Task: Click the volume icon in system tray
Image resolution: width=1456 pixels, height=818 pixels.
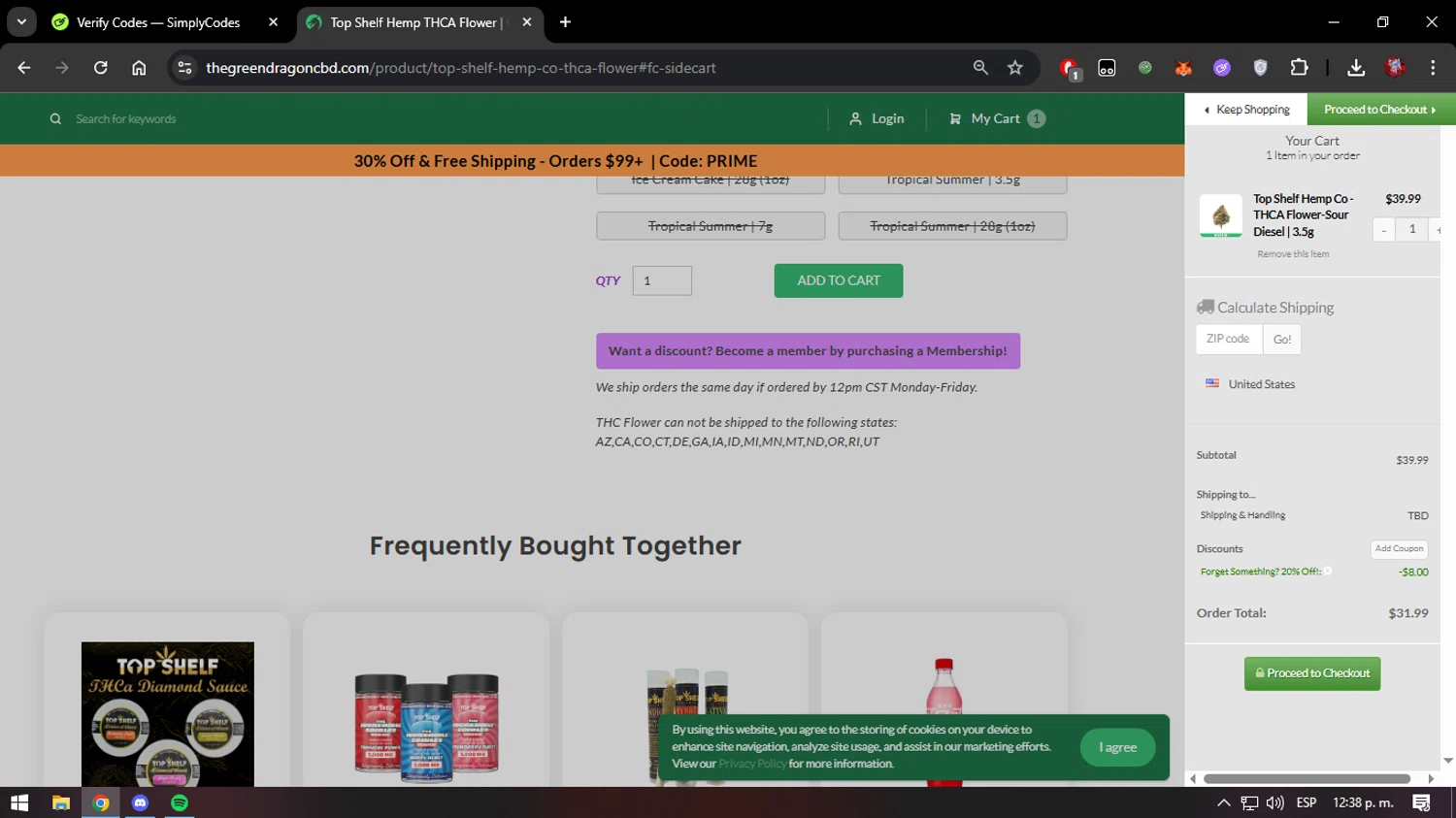Action: click(1275, 802)
